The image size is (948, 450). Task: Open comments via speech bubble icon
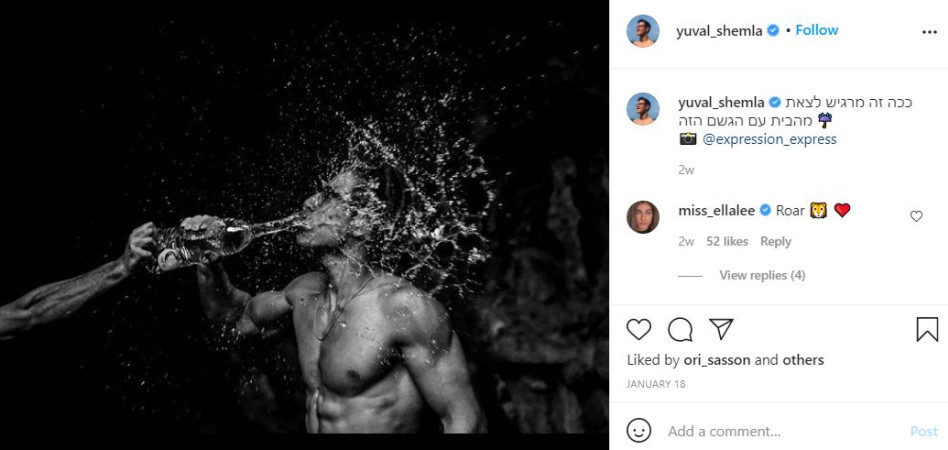pyautogui.click(x=680, y=329)
